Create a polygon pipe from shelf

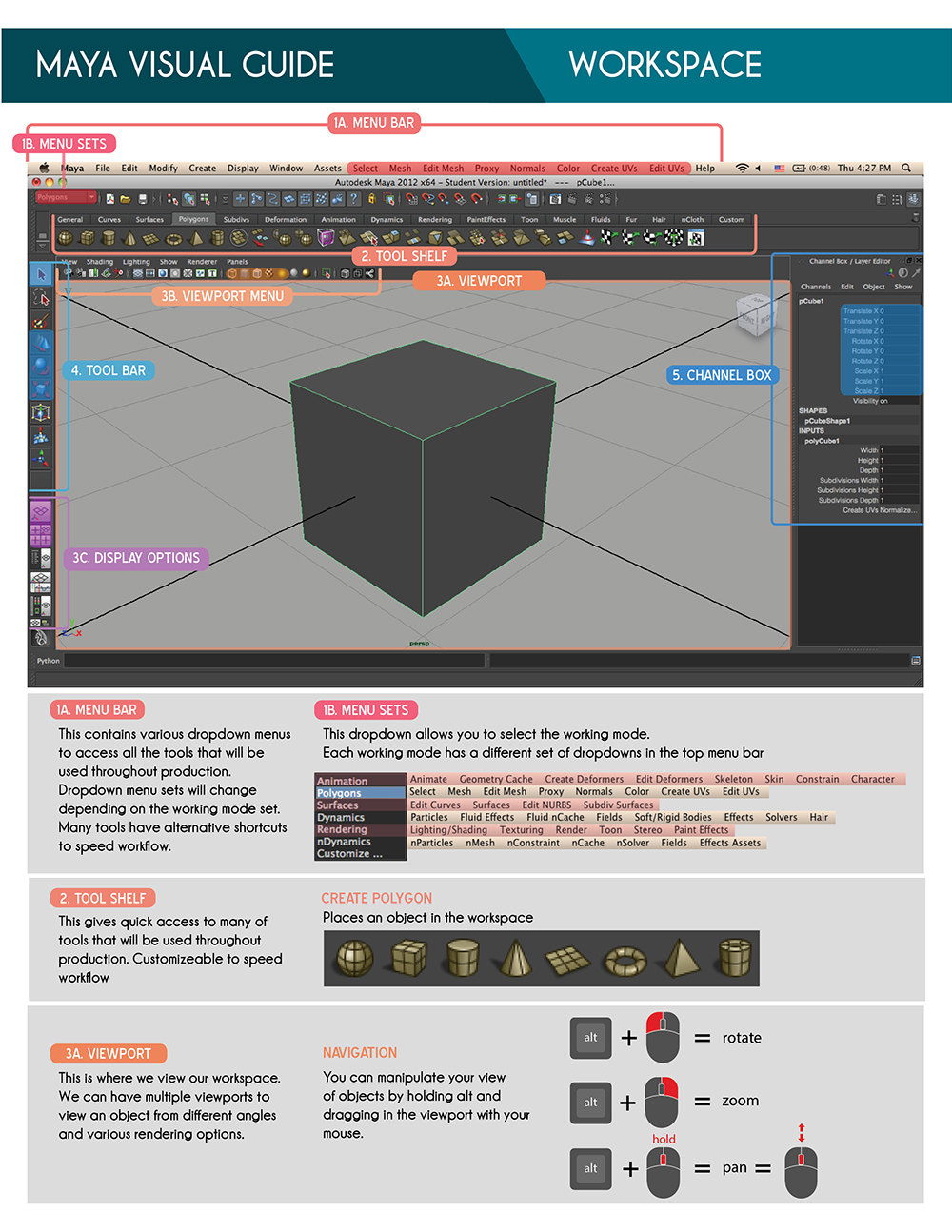[x=217, y=237]
